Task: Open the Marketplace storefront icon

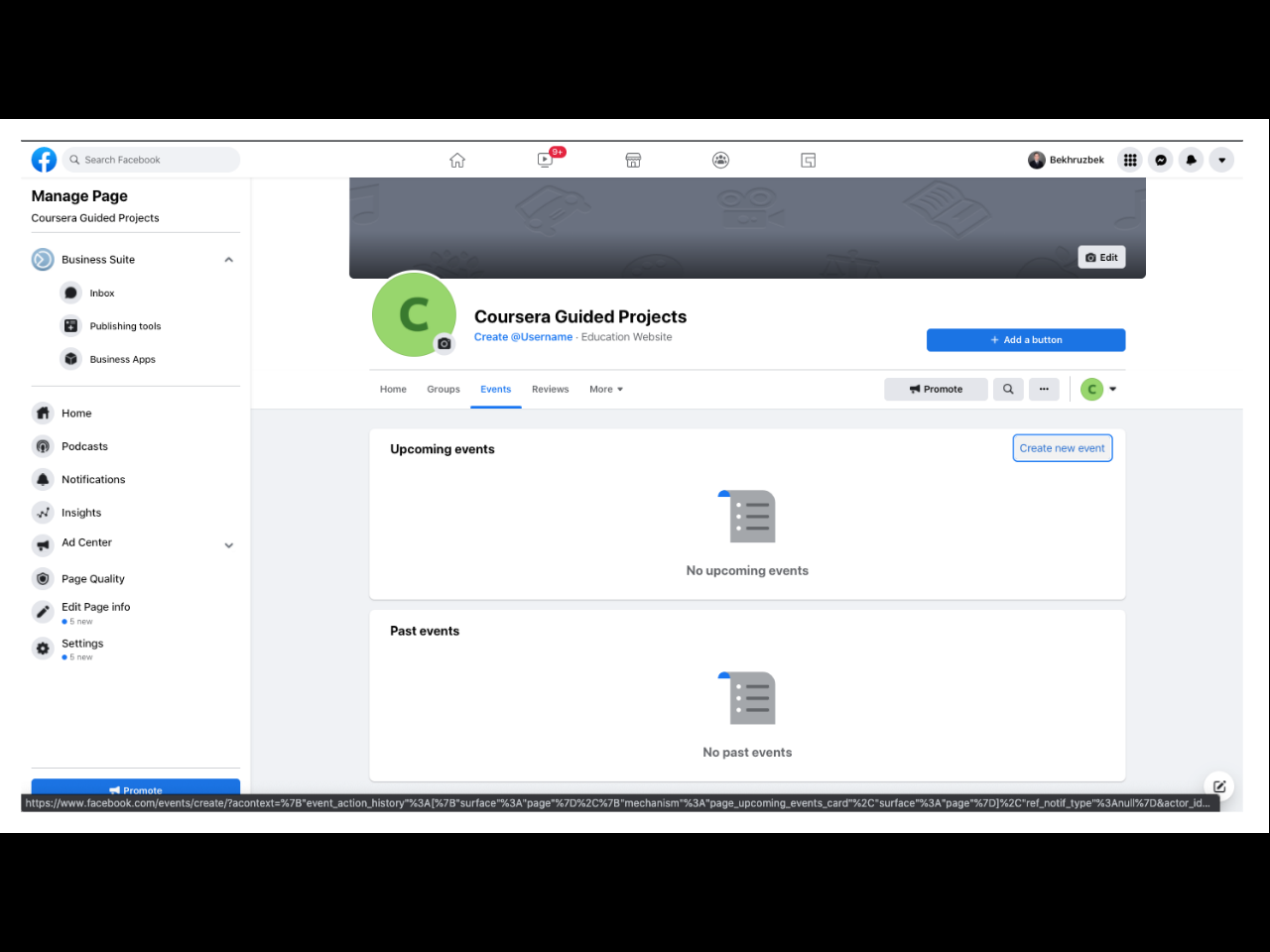Action: pyautogui.click(x=633, y=160)
